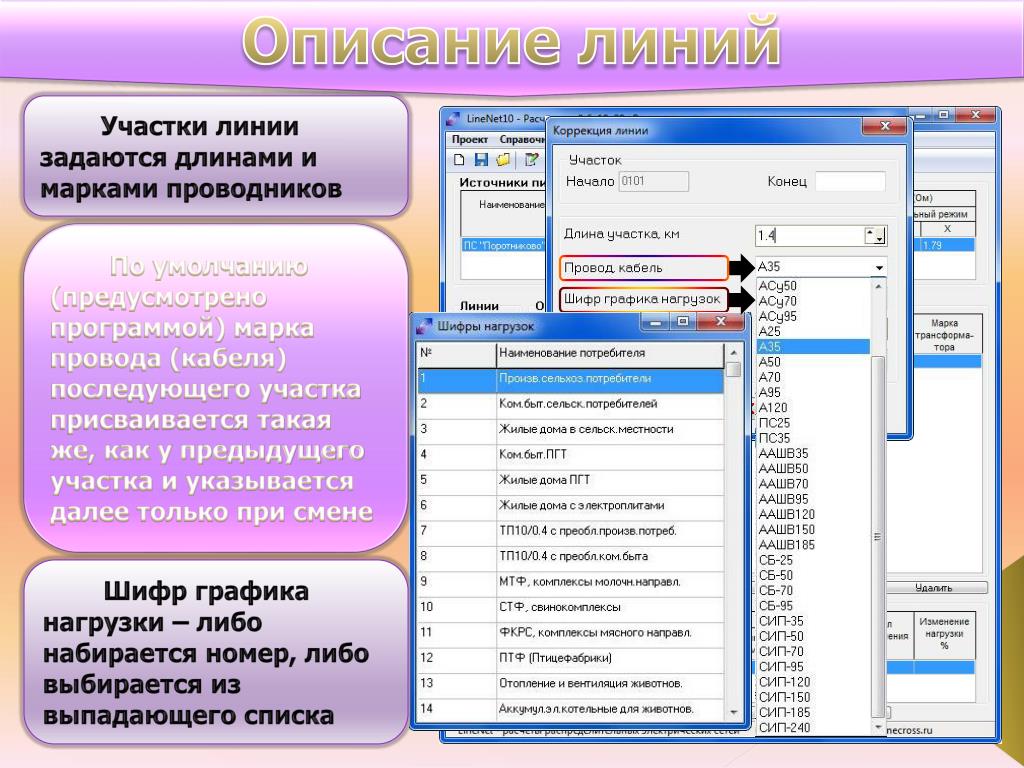
Task: Click the wire list scrollbar down arrow
Action: click(x=878, y=728)
